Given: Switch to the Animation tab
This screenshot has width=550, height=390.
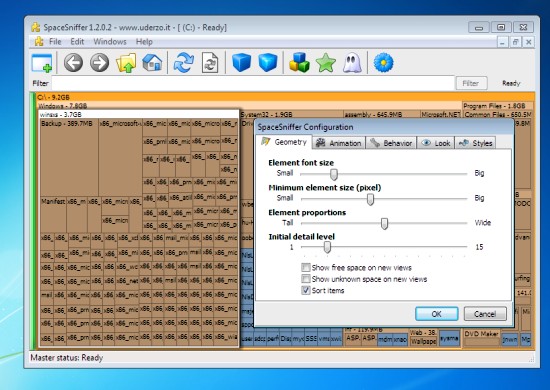Looking at the screenshot, I should tap(338, 143).
